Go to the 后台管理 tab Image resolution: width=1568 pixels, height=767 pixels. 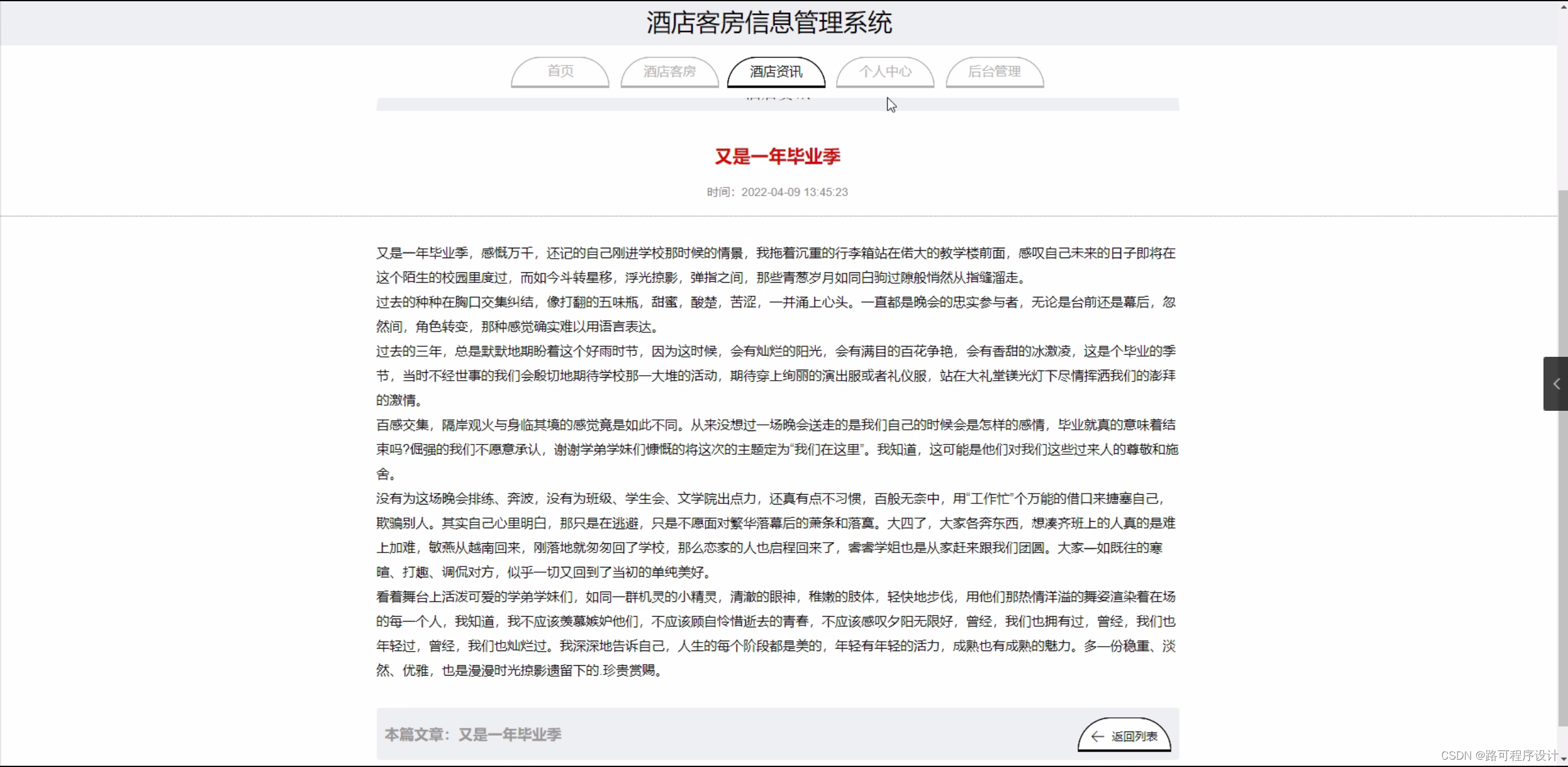pyautogui.click(x=994, y=72)
